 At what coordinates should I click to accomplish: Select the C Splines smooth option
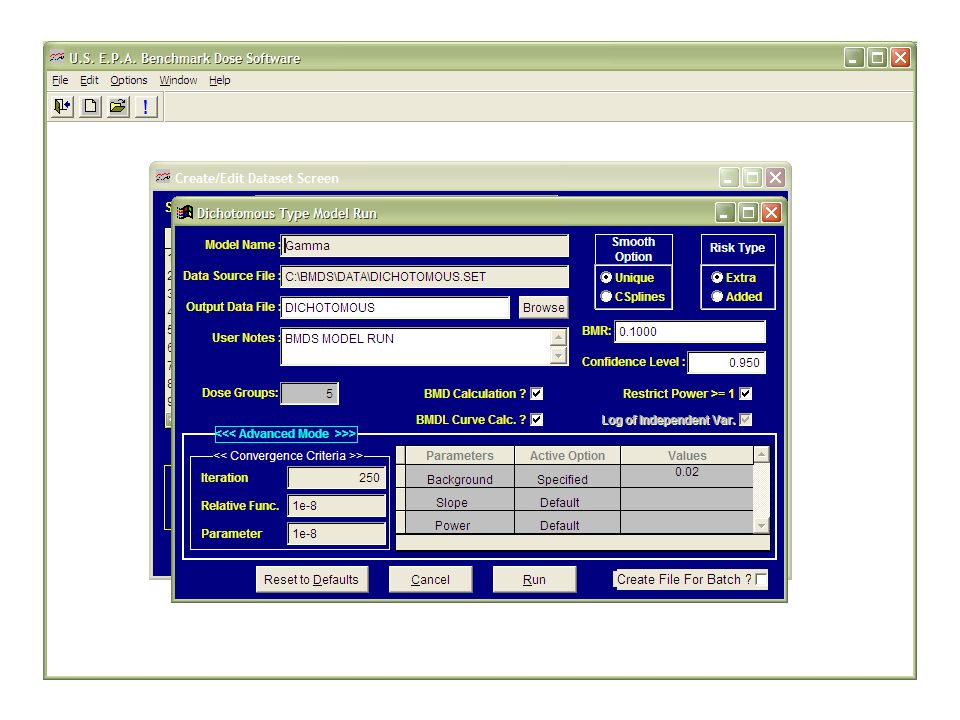click(606, 296)
